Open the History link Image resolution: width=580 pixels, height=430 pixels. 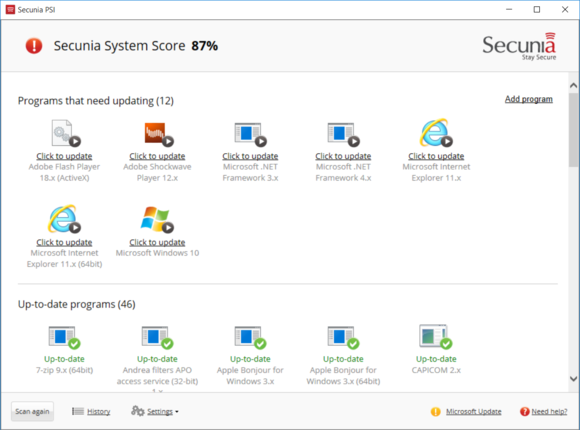point(99,411)
